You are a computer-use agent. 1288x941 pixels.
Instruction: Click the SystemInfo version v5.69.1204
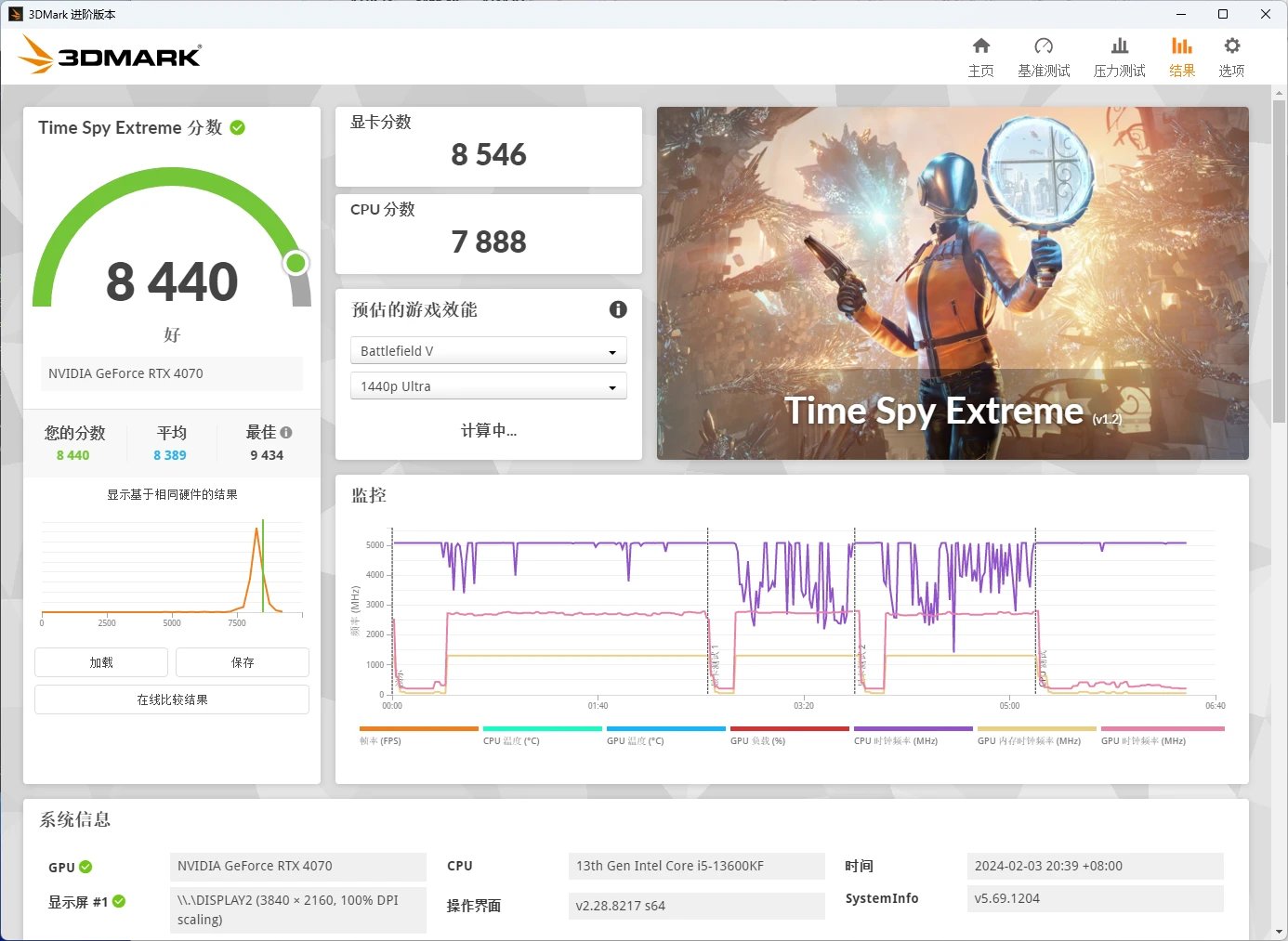pos(1096,898)
